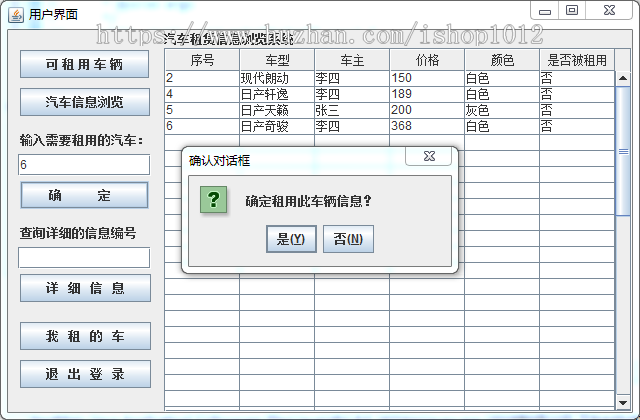Decline rental with 否(N) button
The width and height of the screenshot is (640, 420).
(348, 239)
